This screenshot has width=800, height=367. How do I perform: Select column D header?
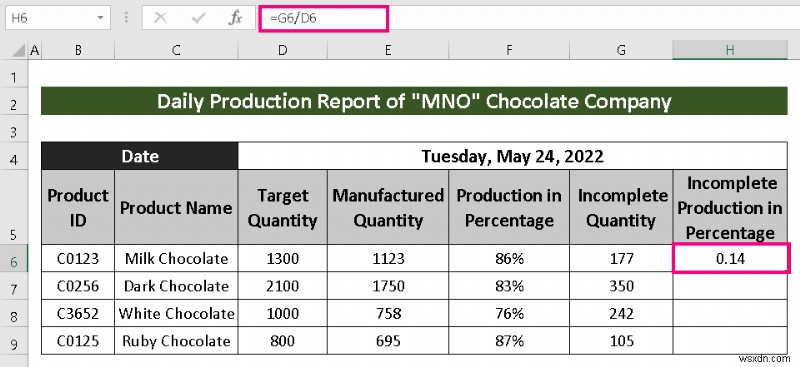tap(283, 50)
